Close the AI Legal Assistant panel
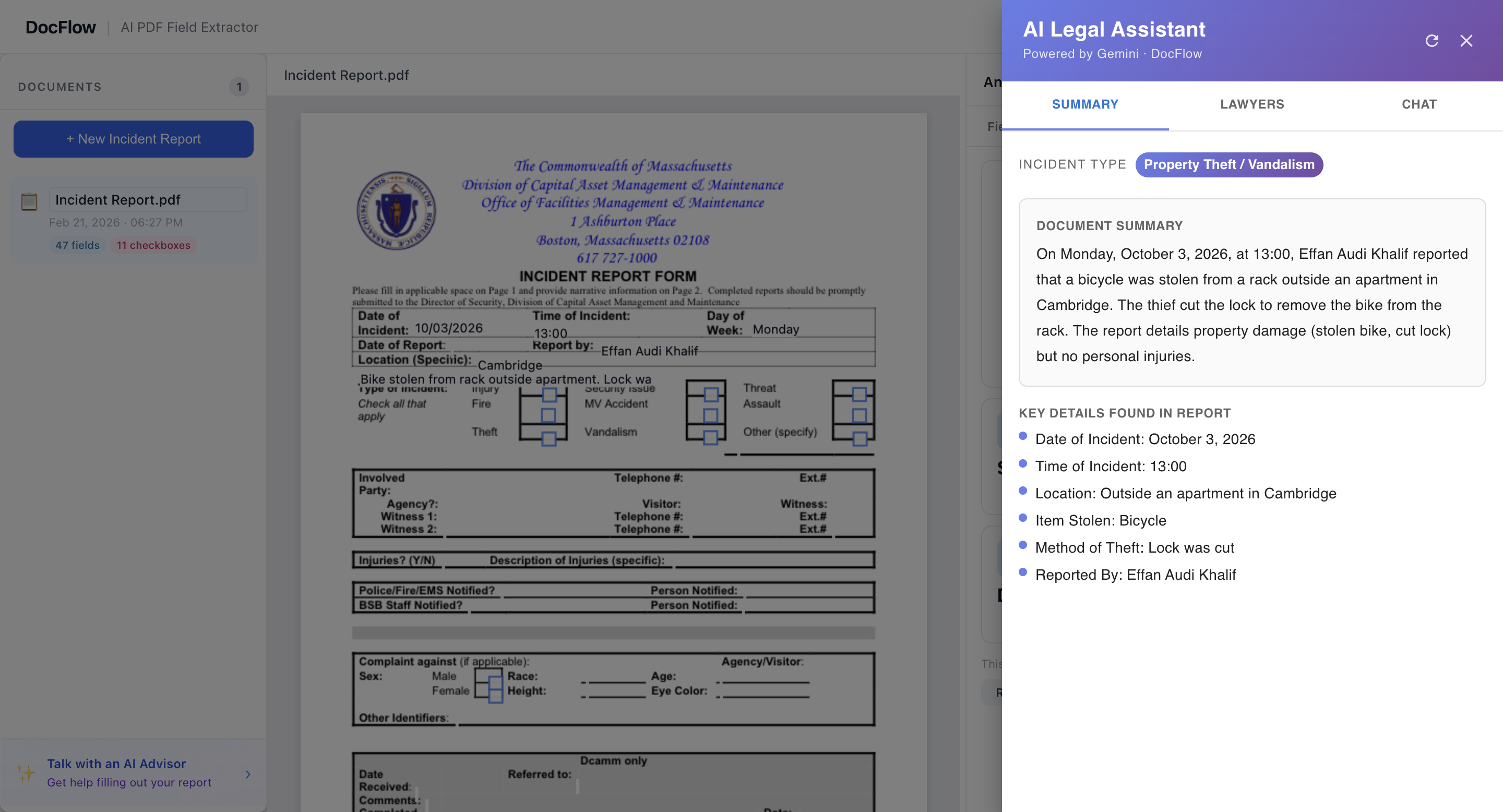This screenshot has width=1503, height=812. click(x=1465, y=41)
